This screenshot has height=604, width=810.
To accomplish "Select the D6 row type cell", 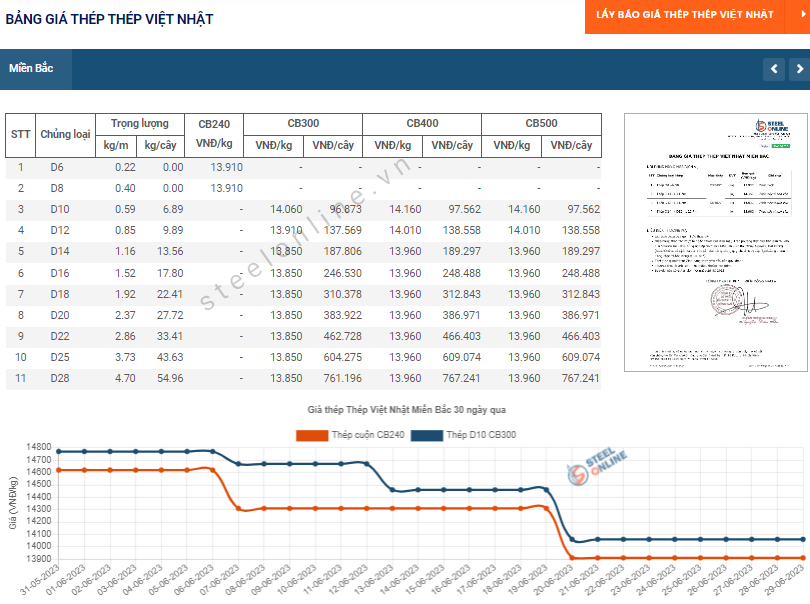I will 57,167.
